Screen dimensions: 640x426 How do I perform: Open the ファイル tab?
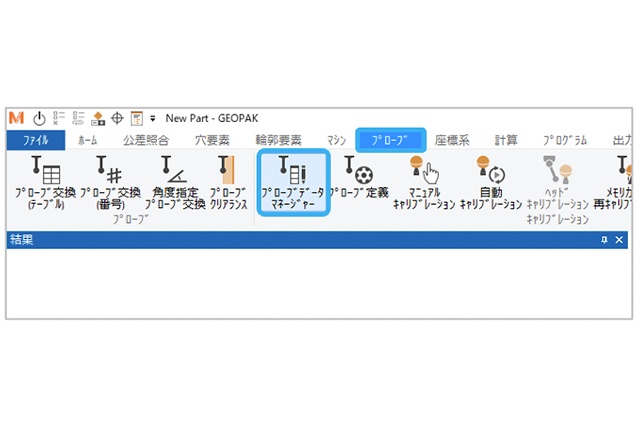tap(36, 140)
